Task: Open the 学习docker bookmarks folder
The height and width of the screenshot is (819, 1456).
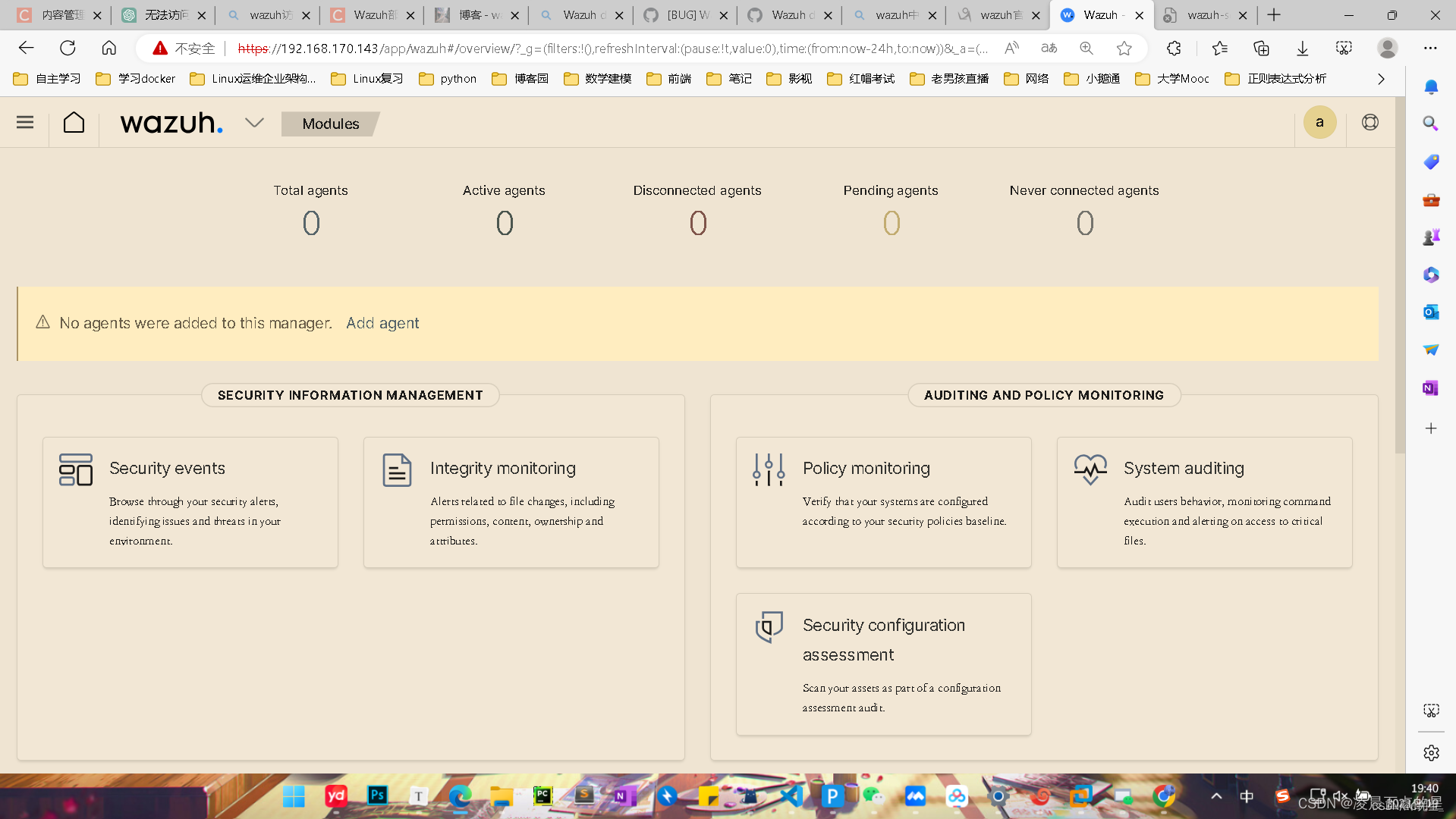Action: [136, 79]
